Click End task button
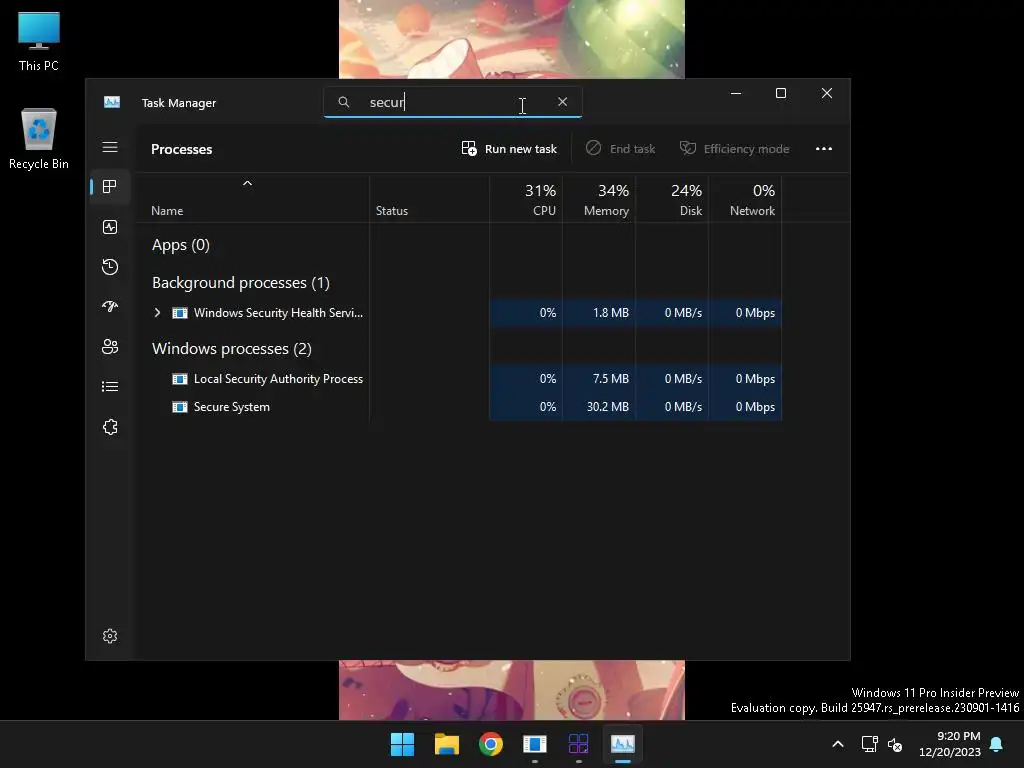Image resolution: width=1024 pixels, height=768 pixels. 620,149
